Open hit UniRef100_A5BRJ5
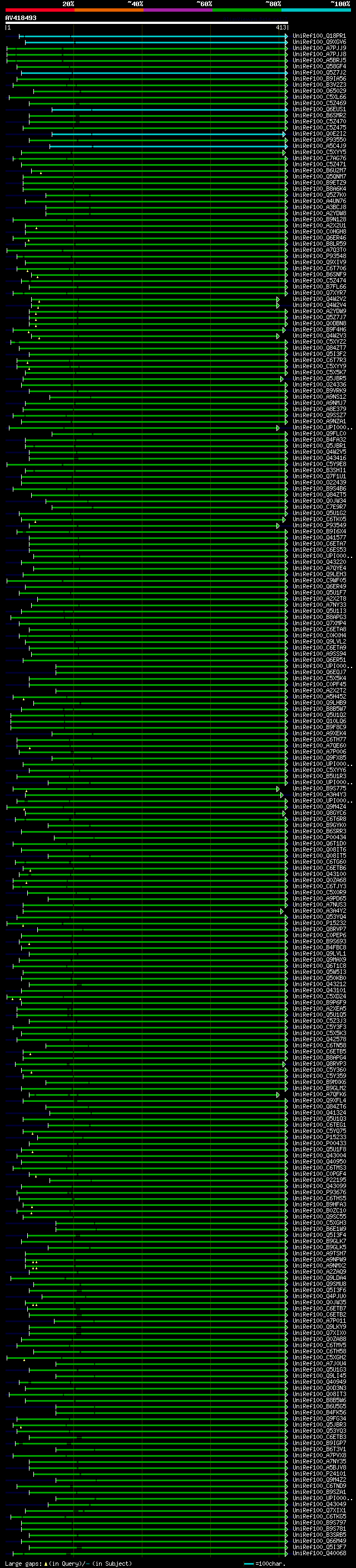The width and height of the screenshot is (356, 1568). (319, 60)
